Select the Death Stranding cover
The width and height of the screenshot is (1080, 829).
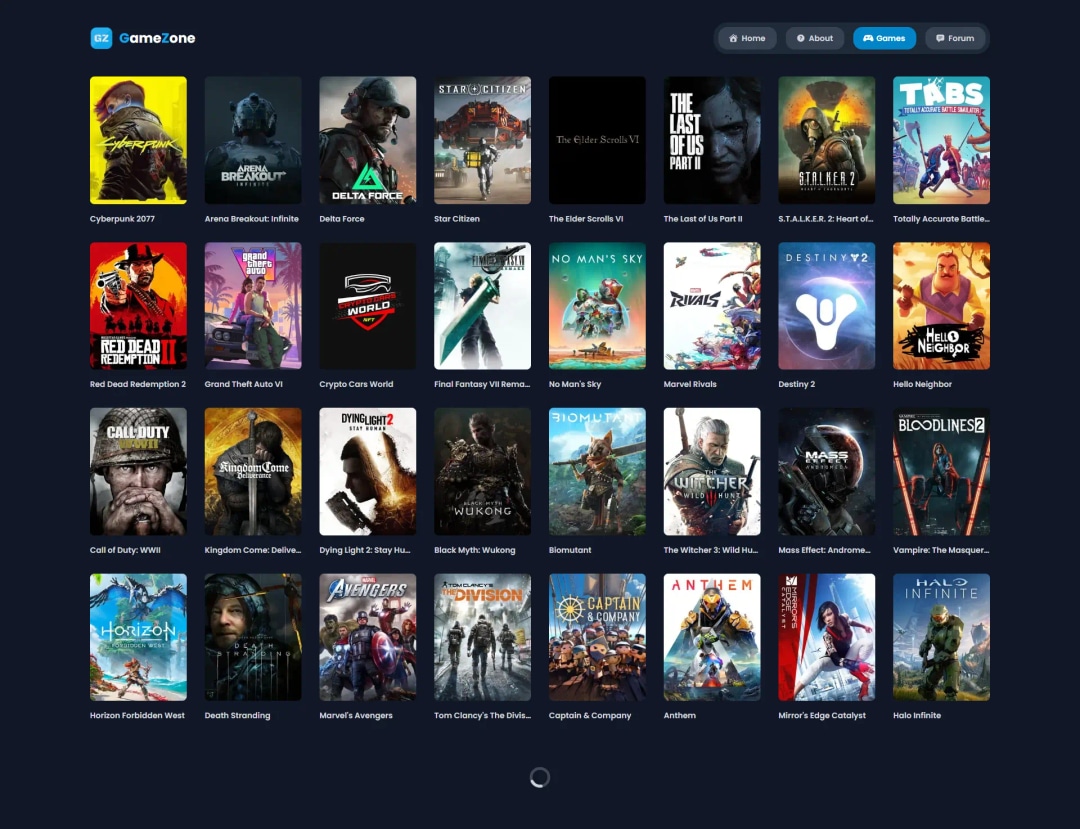pyautogui.click(x=253, y=638)
